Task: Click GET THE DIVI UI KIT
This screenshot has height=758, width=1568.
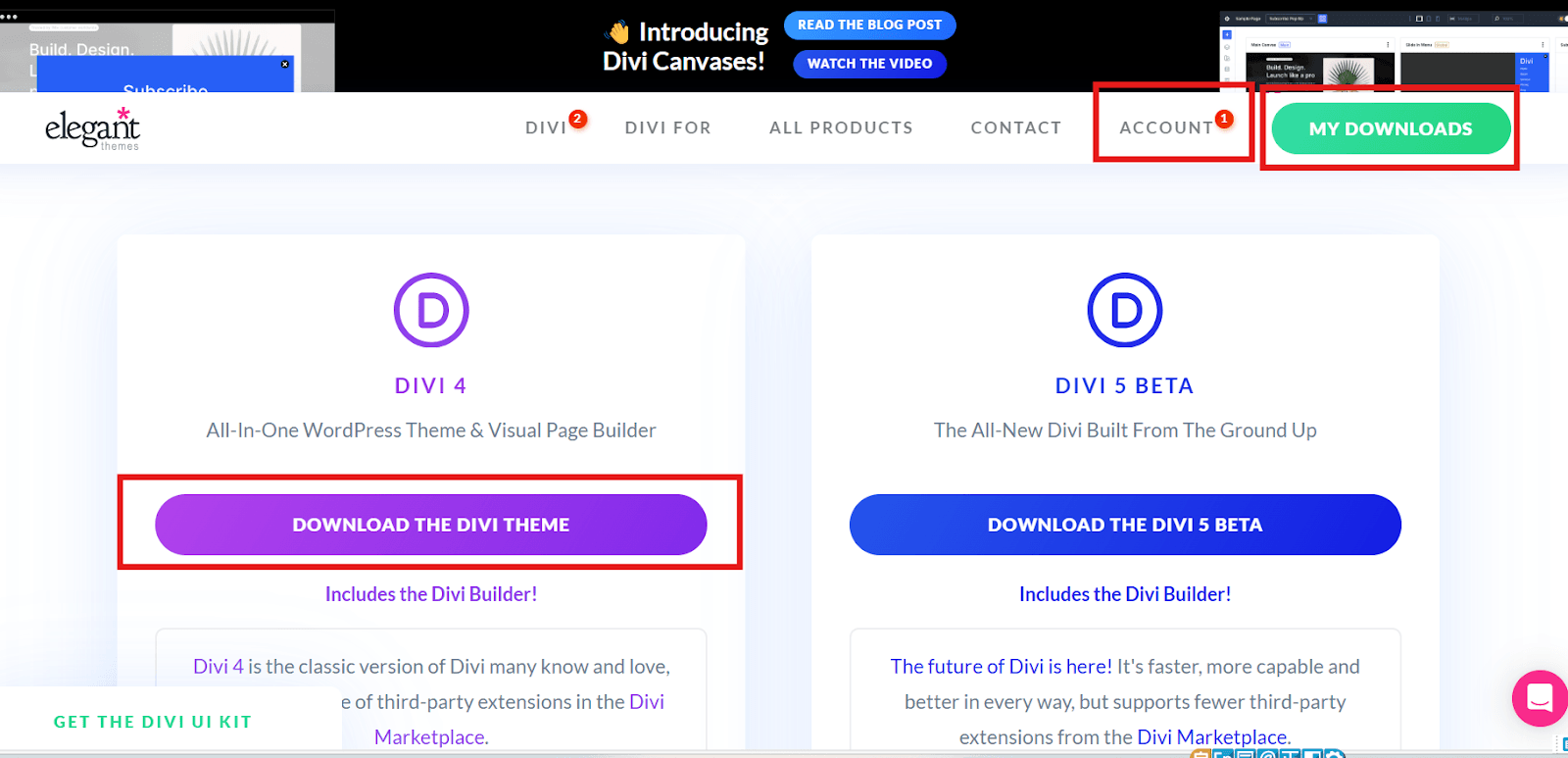Action: click(153, 722)
